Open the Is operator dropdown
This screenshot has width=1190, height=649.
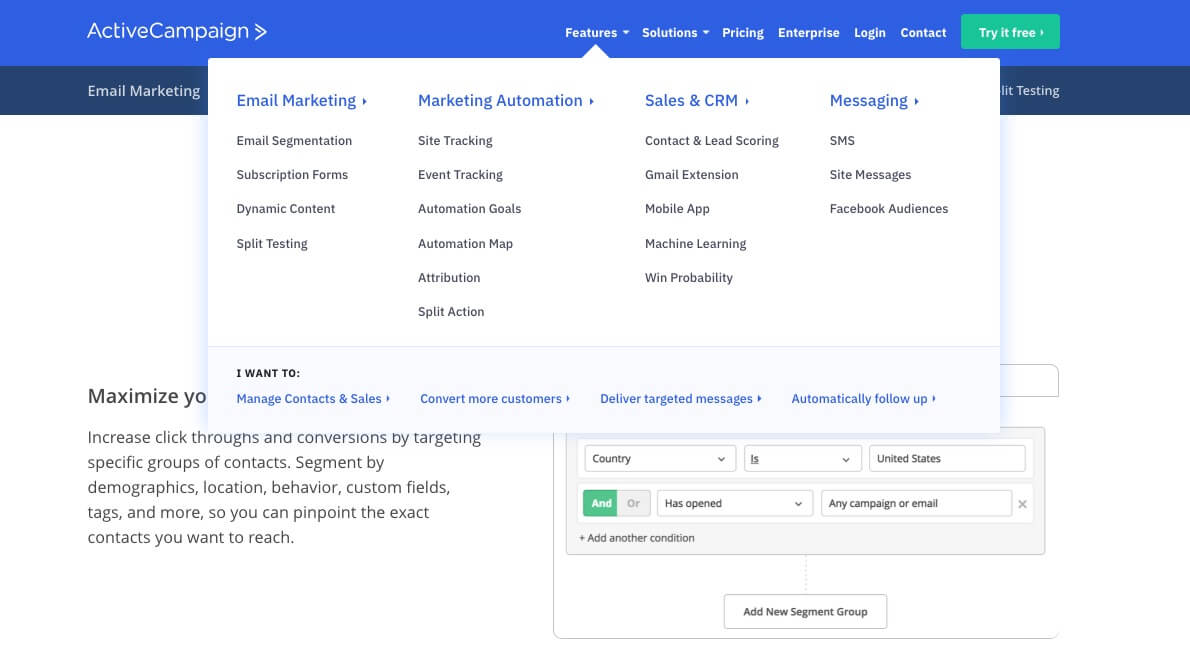coord(802,458)
